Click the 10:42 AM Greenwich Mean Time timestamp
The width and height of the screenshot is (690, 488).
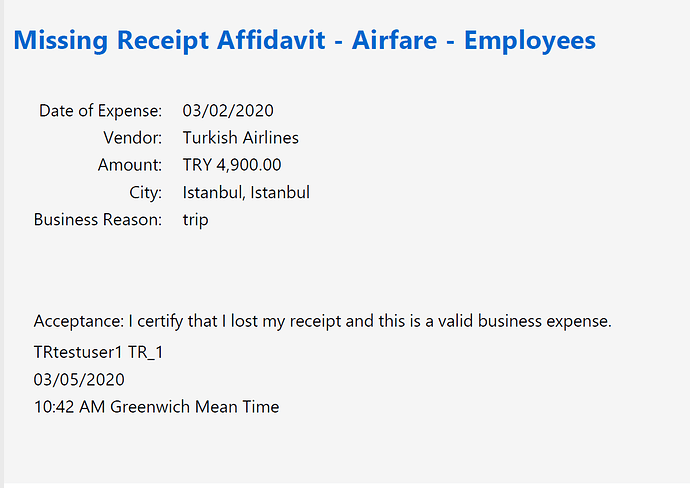pyautogui.click(x=157, y=407)
